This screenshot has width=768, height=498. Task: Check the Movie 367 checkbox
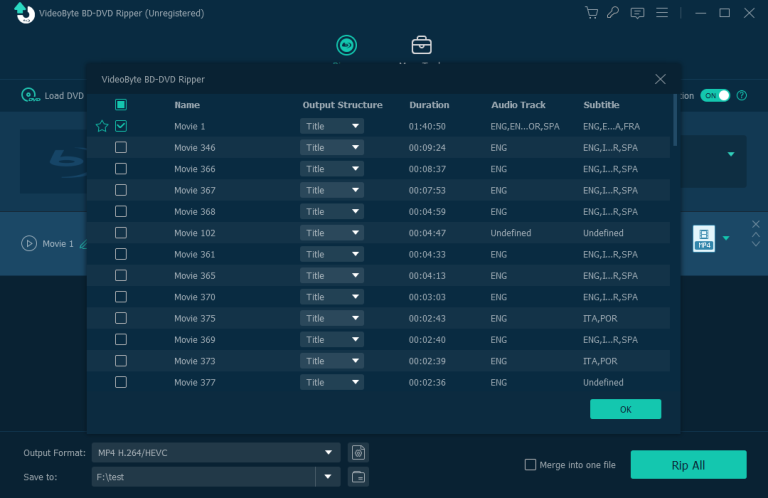pos(121,190)
